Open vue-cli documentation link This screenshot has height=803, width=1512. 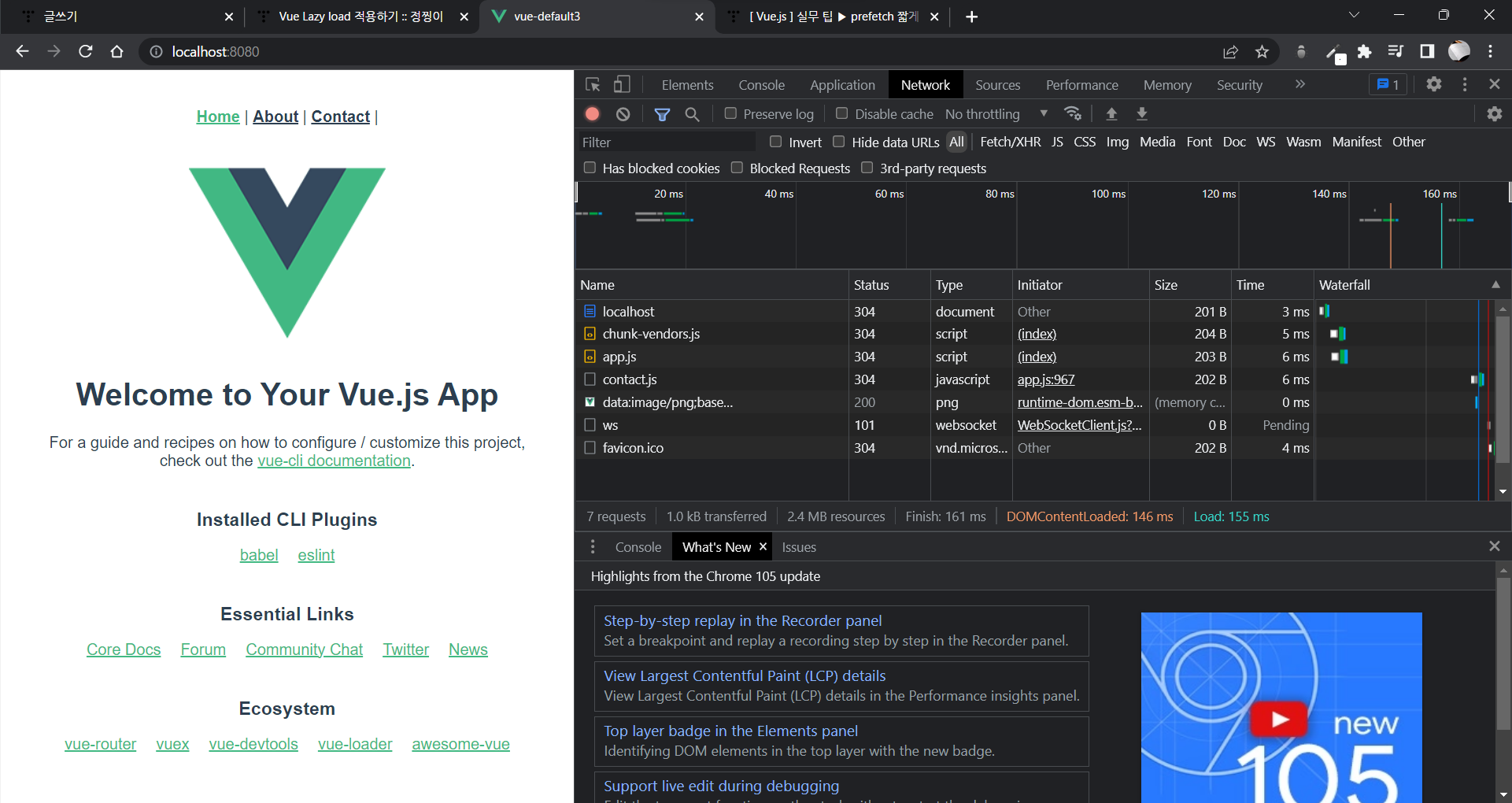pos(335,461)
